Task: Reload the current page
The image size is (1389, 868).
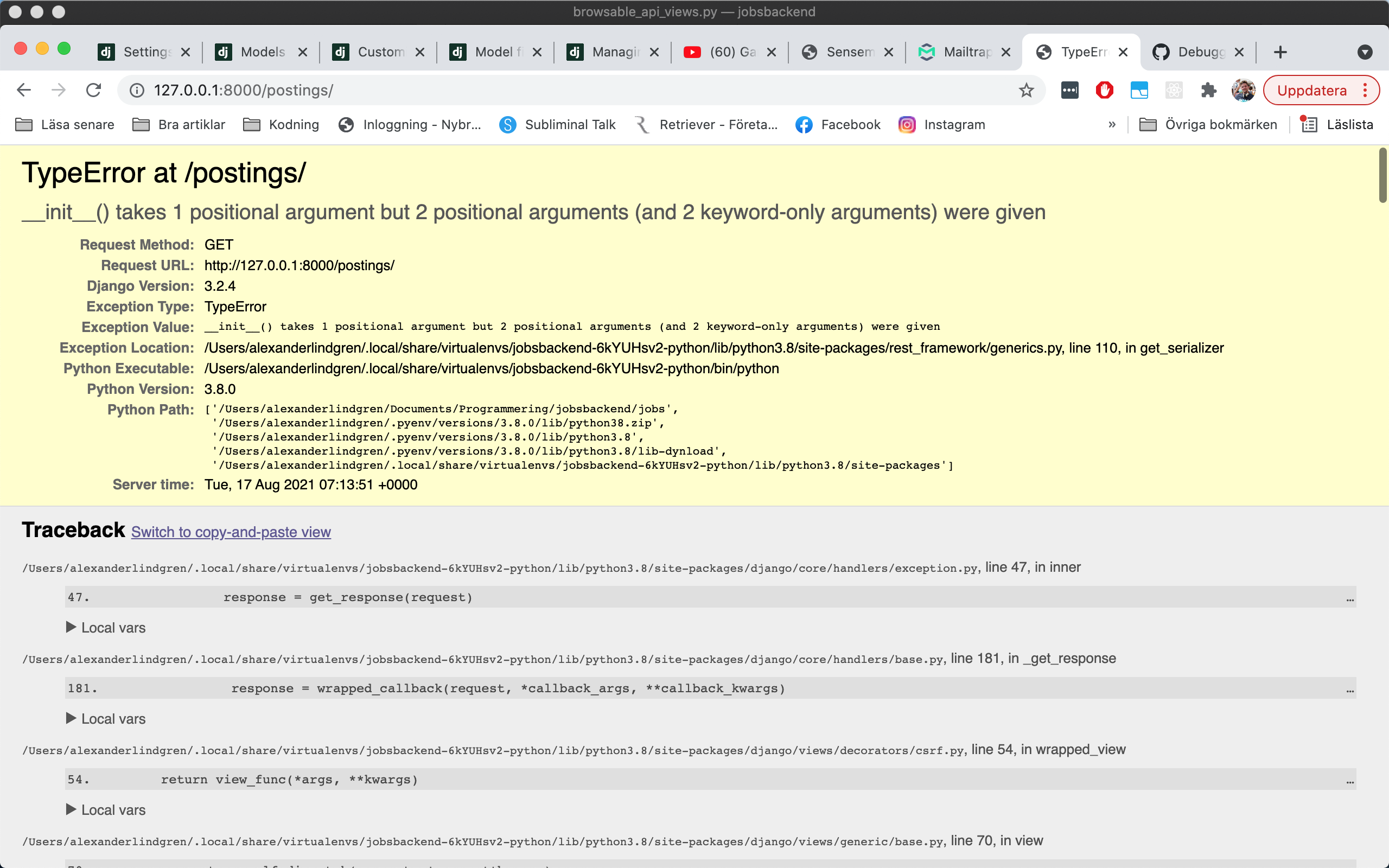Action: [93, 90]
